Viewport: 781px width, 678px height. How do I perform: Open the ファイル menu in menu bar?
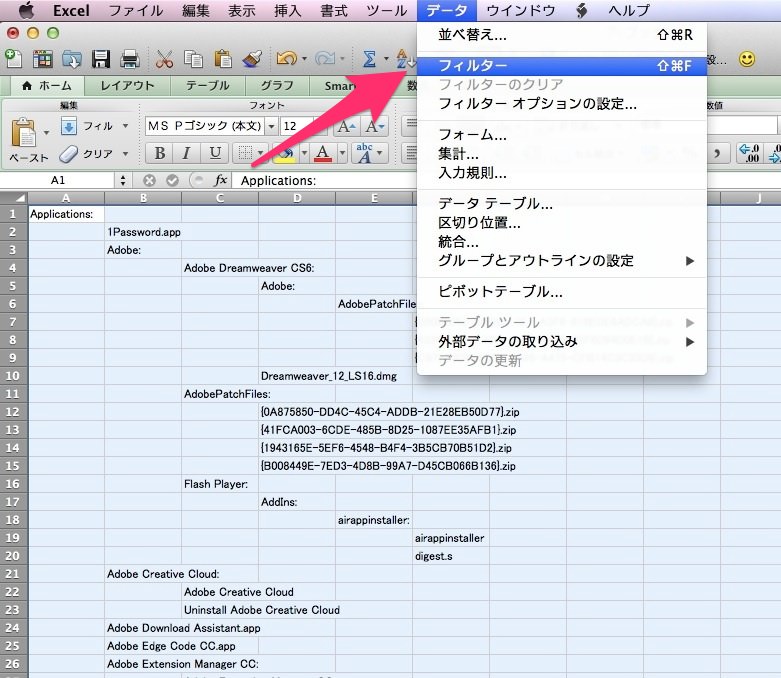(136, 10)
